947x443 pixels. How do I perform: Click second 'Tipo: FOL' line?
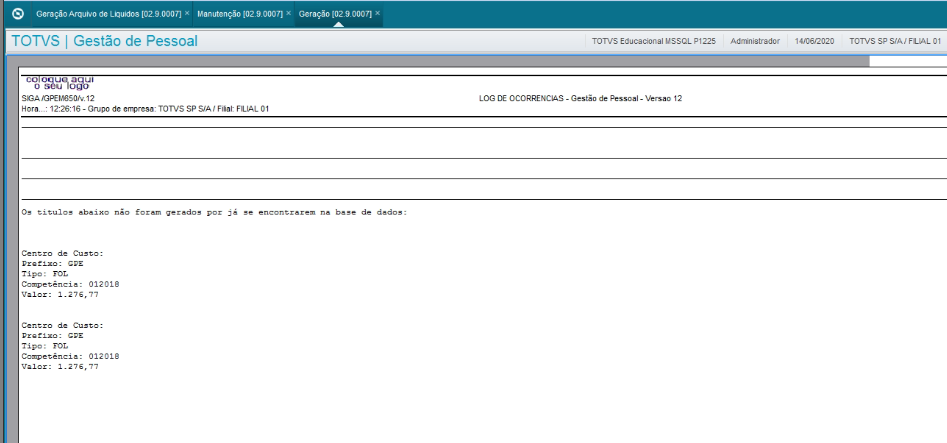45,346
